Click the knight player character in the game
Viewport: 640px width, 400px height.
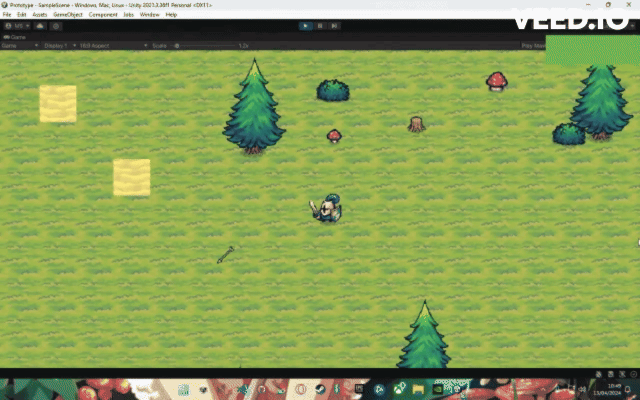click(326, 209)
